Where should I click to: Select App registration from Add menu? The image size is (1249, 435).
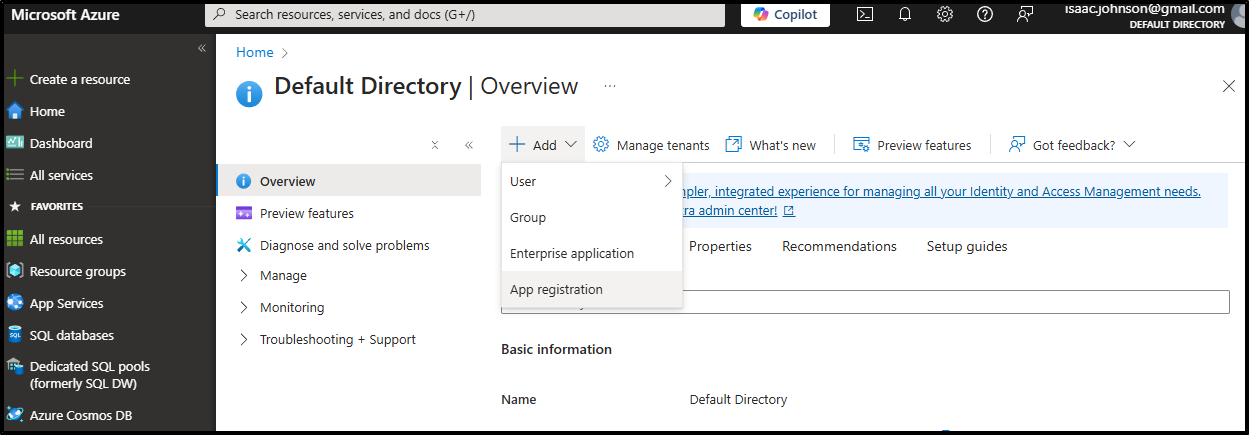[592, 289]
